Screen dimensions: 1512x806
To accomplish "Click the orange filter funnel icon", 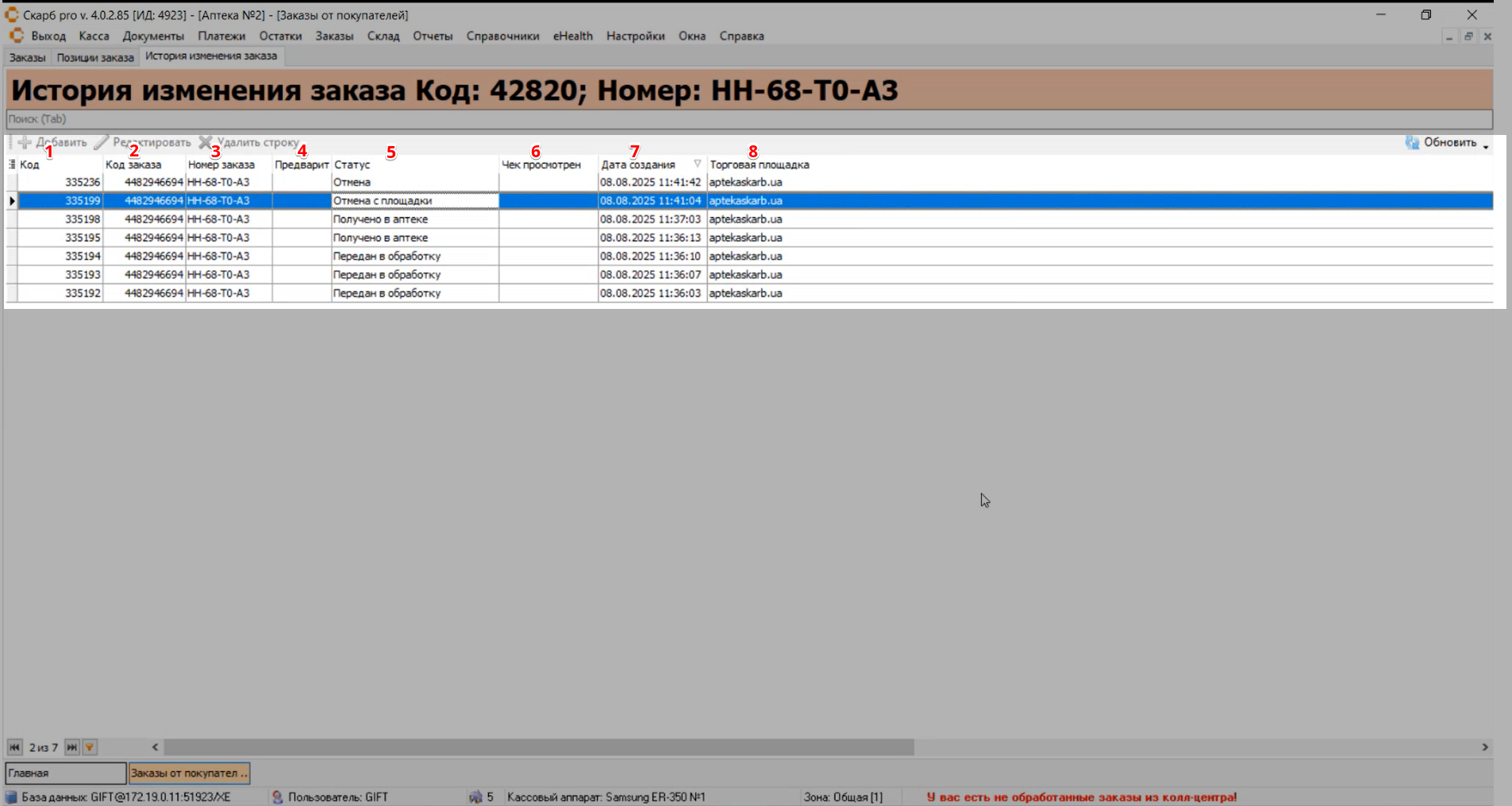I will coord(90,747).
